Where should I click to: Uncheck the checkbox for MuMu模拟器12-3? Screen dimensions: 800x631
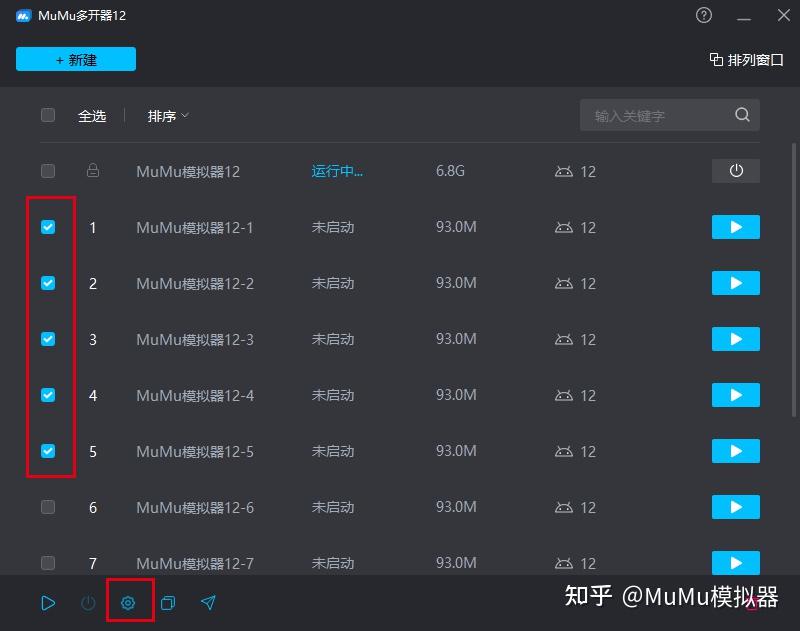pyautogui.click(x=47, y=339)
